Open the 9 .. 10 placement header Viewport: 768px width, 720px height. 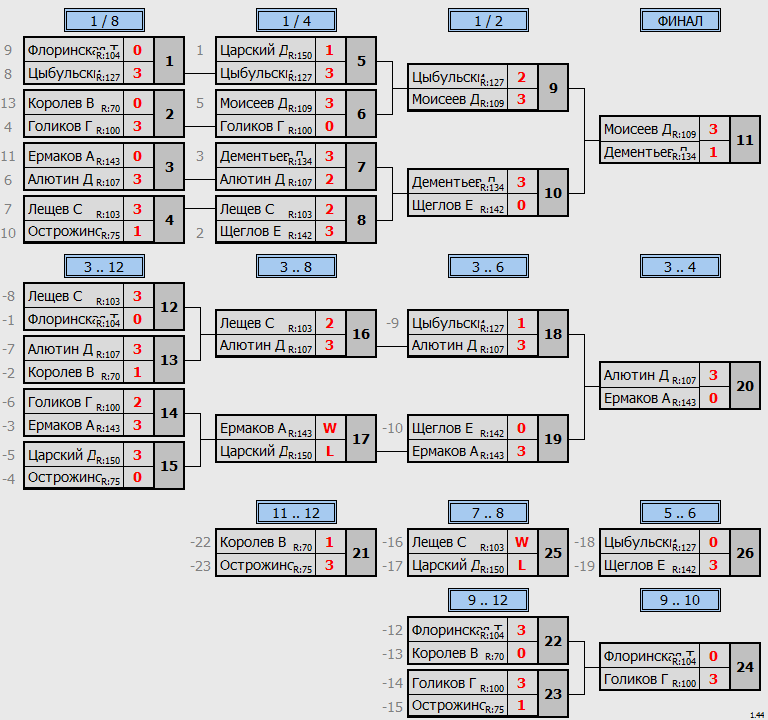pyautogui.click(x=680, y=600)
